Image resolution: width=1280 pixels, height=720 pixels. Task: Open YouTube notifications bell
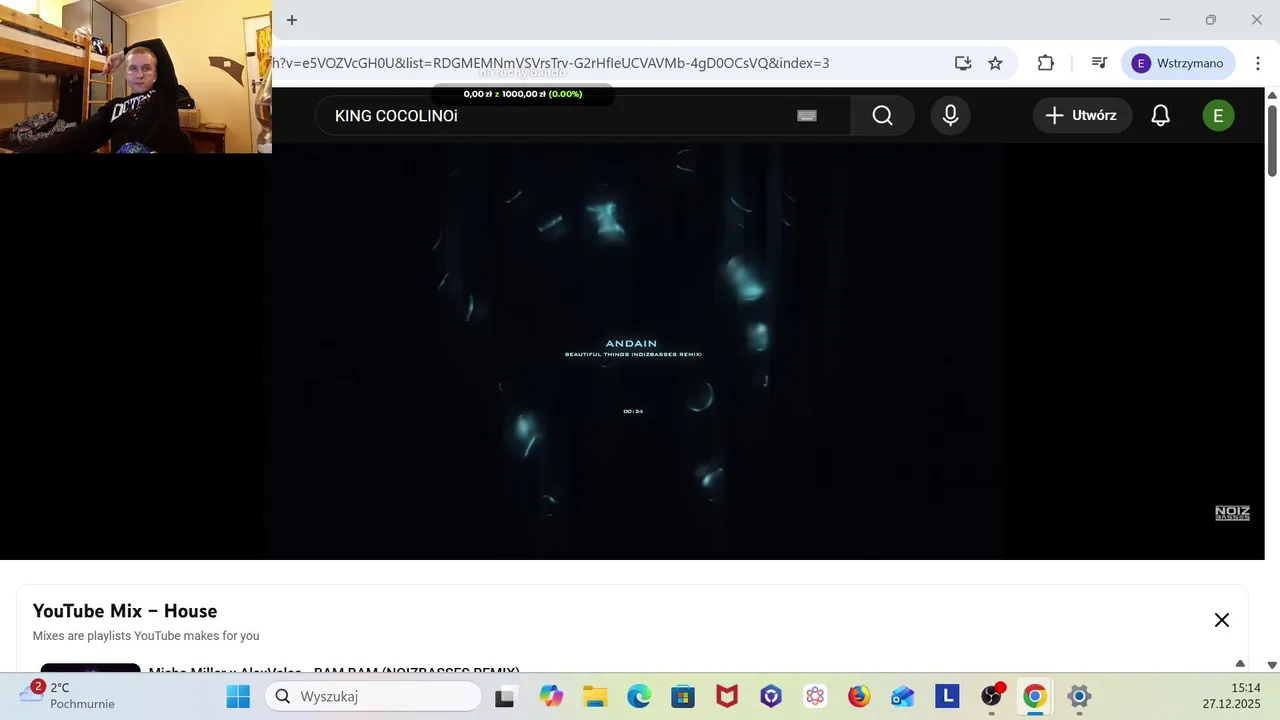1160,116
